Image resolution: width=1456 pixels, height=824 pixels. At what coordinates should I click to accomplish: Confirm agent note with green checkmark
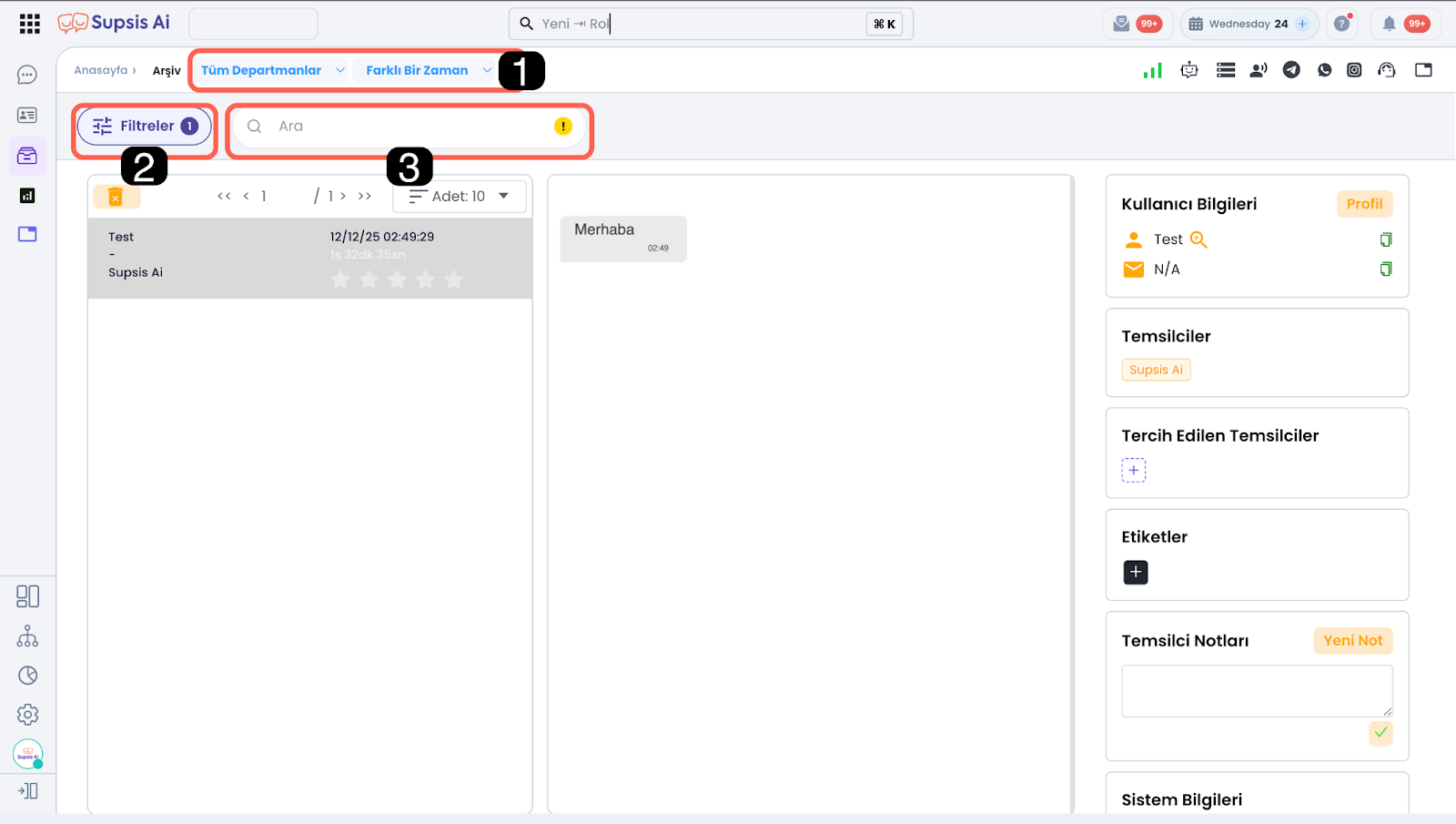pyautogui.click(x=1380, y=733)
